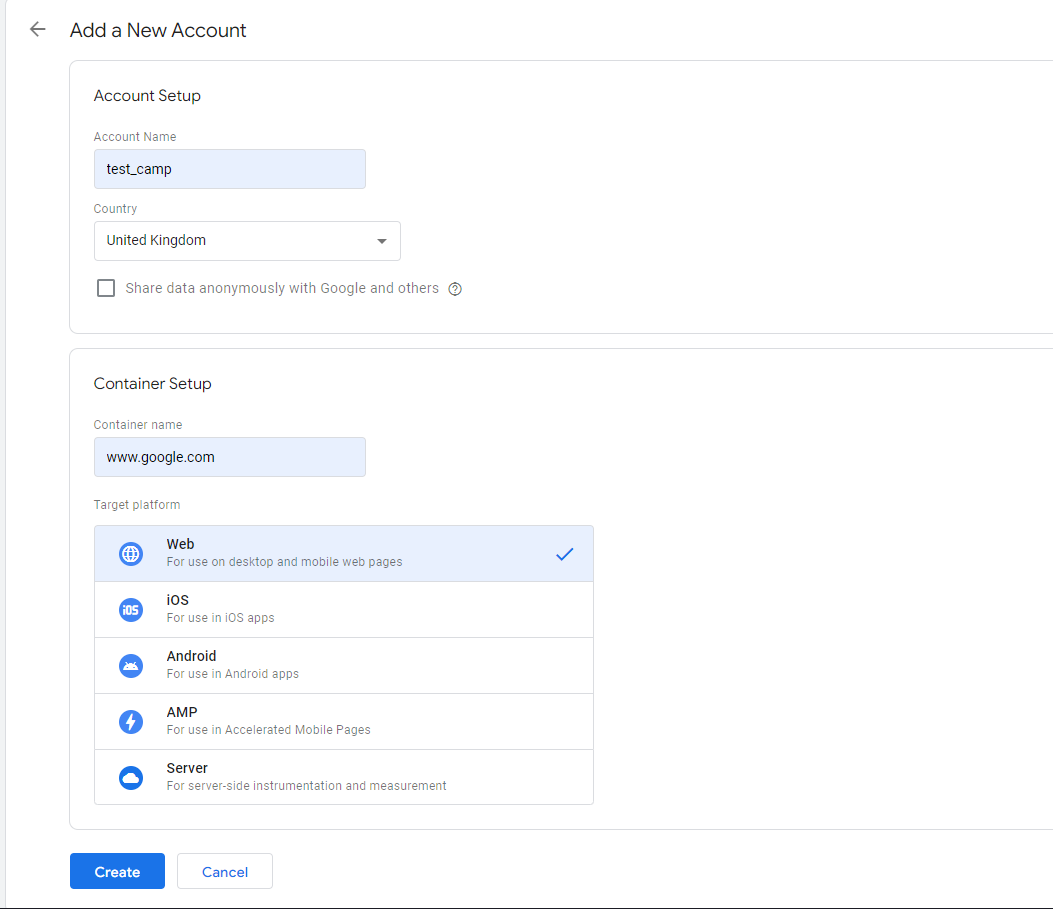Viewport: 1053px width, 909px height.
Task: Click the help question mark icon
Action: pyautogui.click(x=455, y=289)
